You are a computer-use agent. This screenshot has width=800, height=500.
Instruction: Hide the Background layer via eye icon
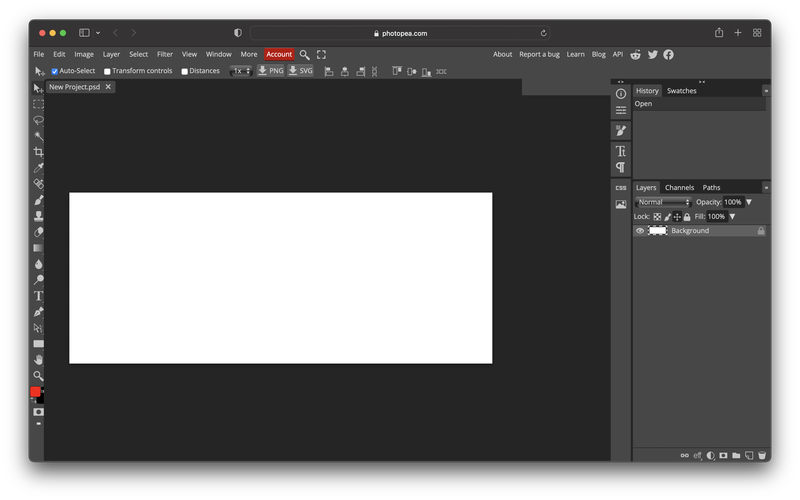coord(640,231)
